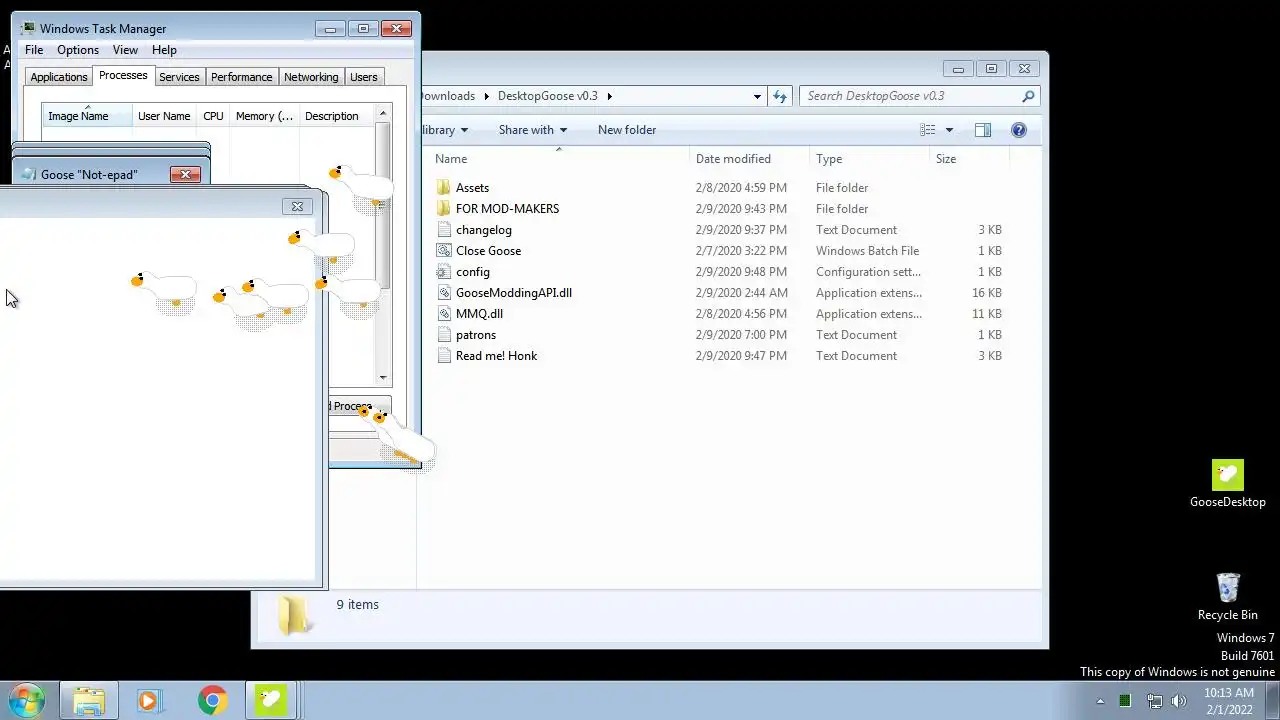Click the Windows Start orb

[x=26, y=700]
